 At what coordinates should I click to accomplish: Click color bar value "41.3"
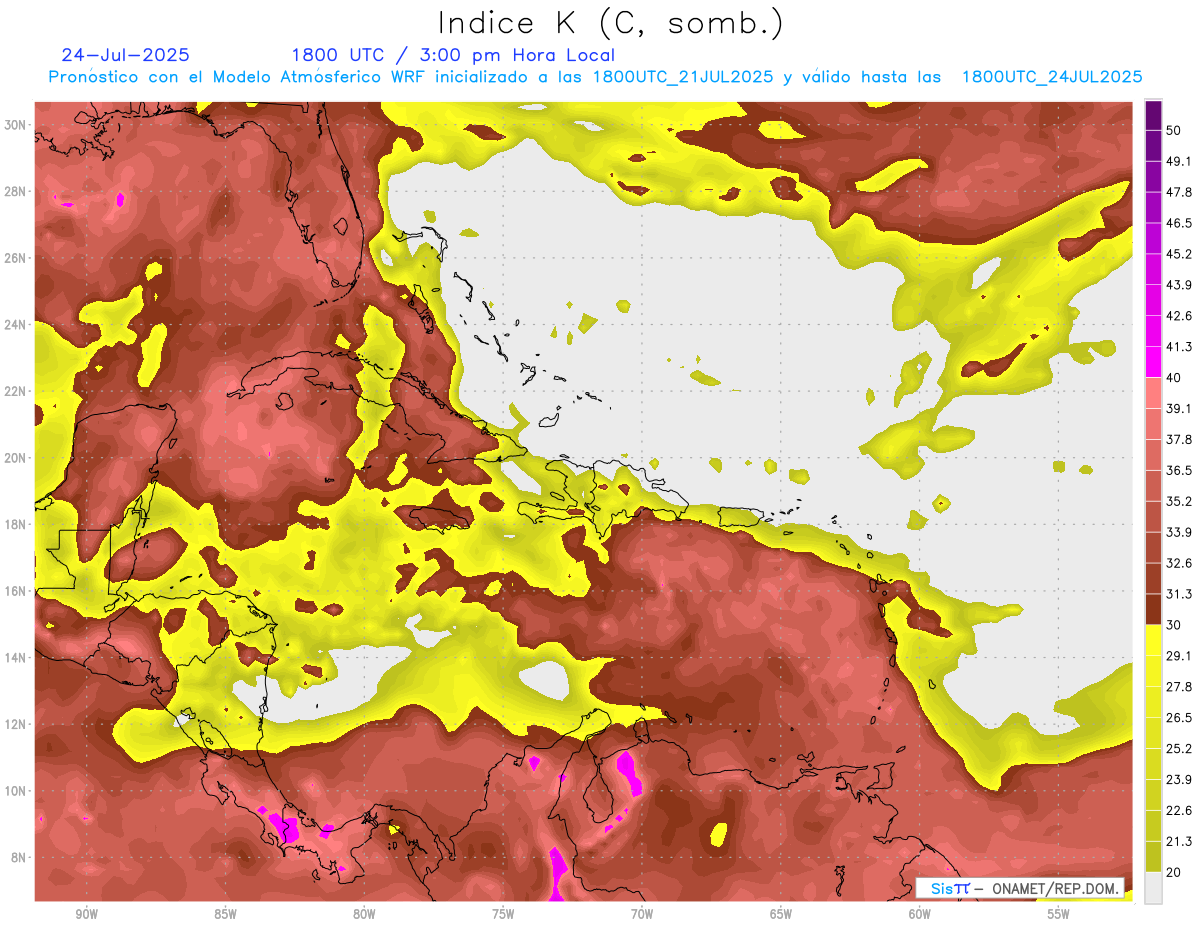click(1178, 347)
